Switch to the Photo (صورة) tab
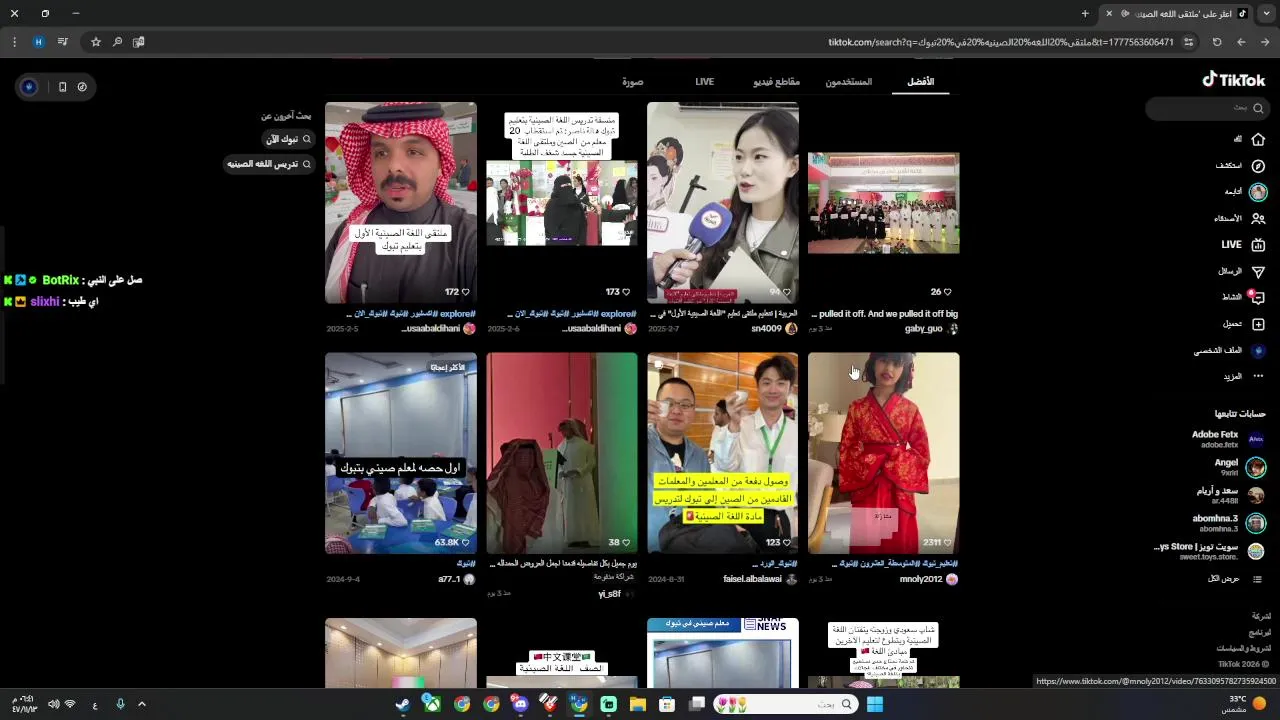The height and width of the screenshot is (720, 1280). (632, 82)
